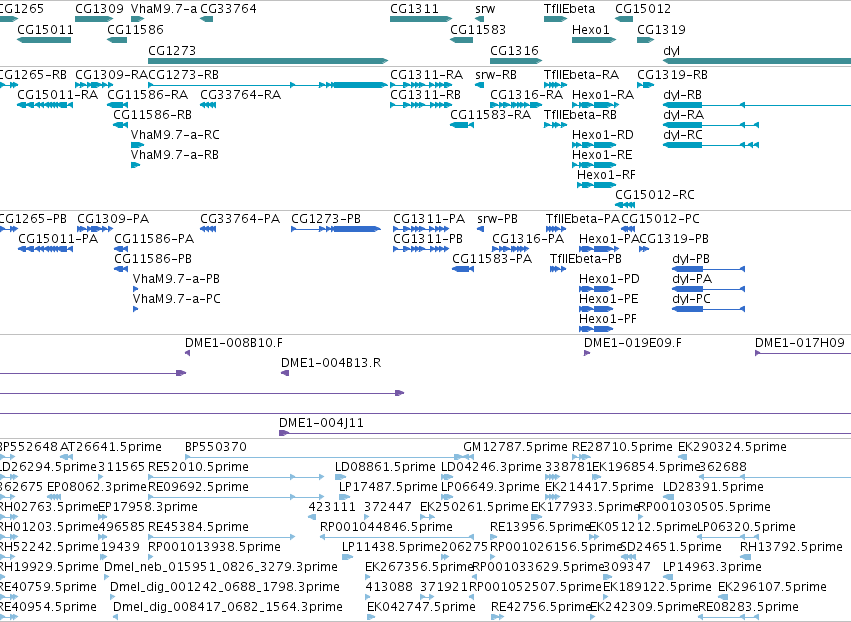This screenshot has height=622, width=851.
Task: Click the Hexo1-RD transcript label
Action: pyautogui.click(x=602, y=135)
